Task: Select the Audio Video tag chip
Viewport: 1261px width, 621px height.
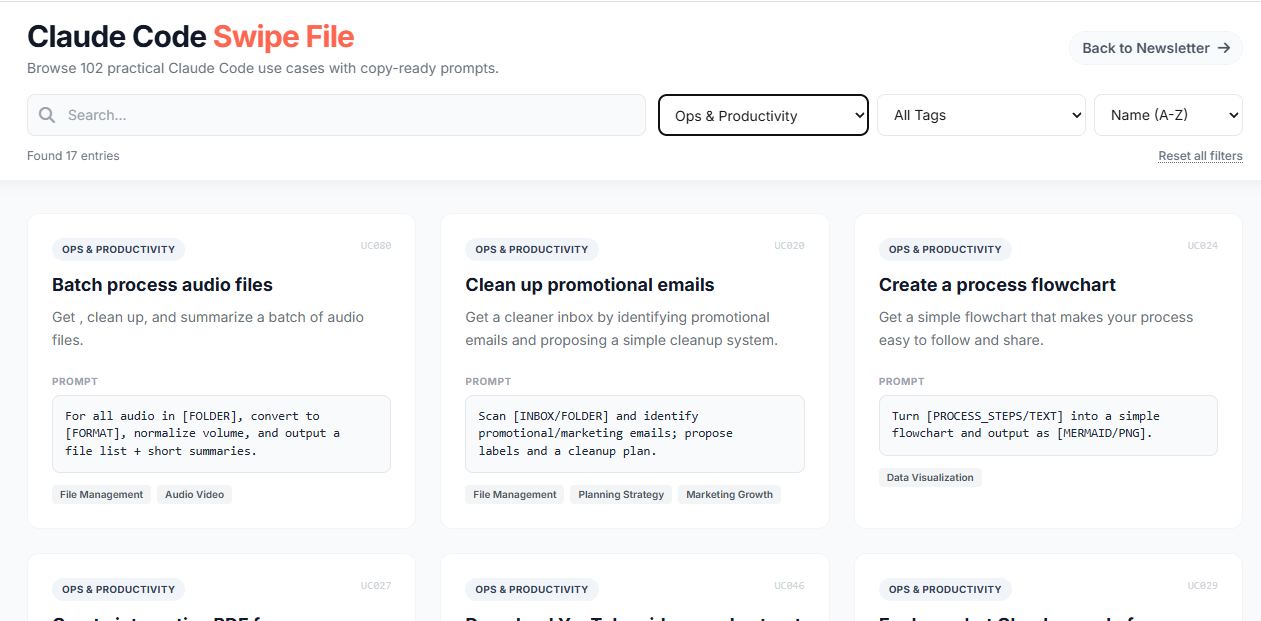Action: 194,494
